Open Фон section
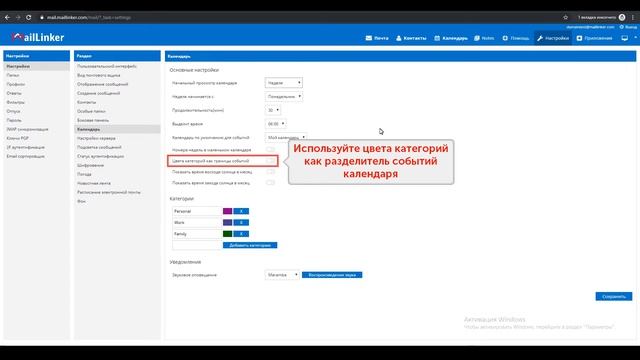Screen dimensions: 640x360 pyautogui.click(x=117, y=201)
